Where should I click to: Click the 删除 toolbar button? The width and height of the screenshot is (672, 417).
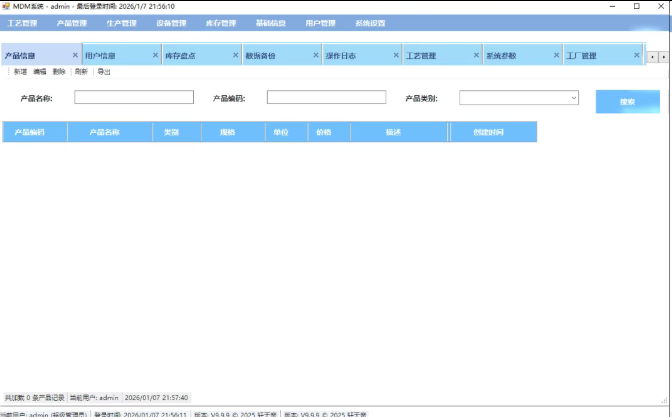59,72
